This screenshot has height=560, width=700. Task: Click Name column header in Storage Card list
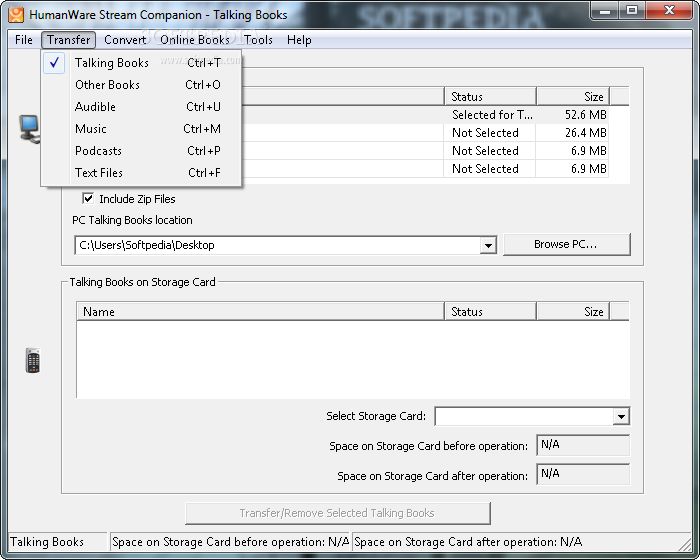pos(260,311)
